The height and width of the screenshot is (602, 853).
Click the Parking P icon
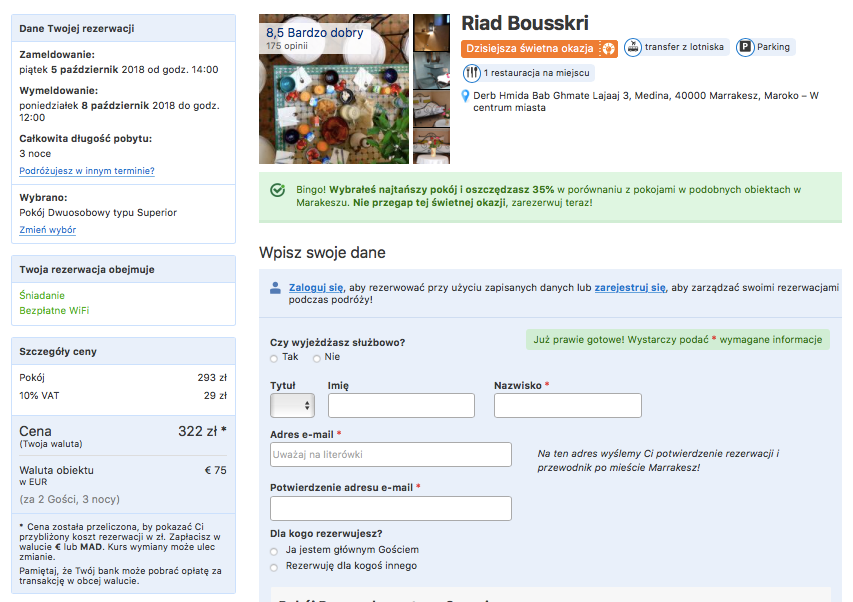click(746, 47)
